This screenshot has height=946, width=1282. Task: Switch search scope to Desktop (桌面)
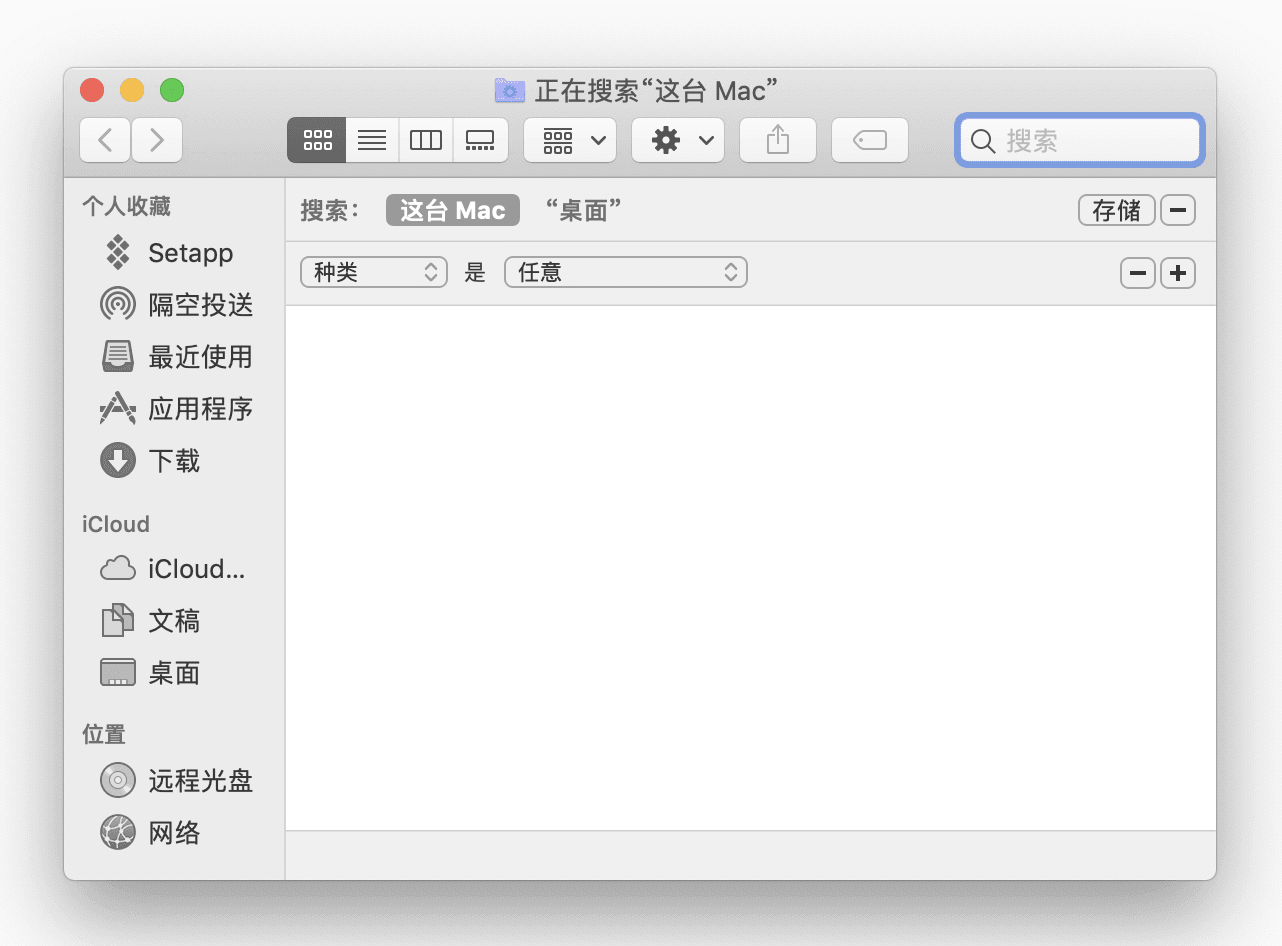584,210
